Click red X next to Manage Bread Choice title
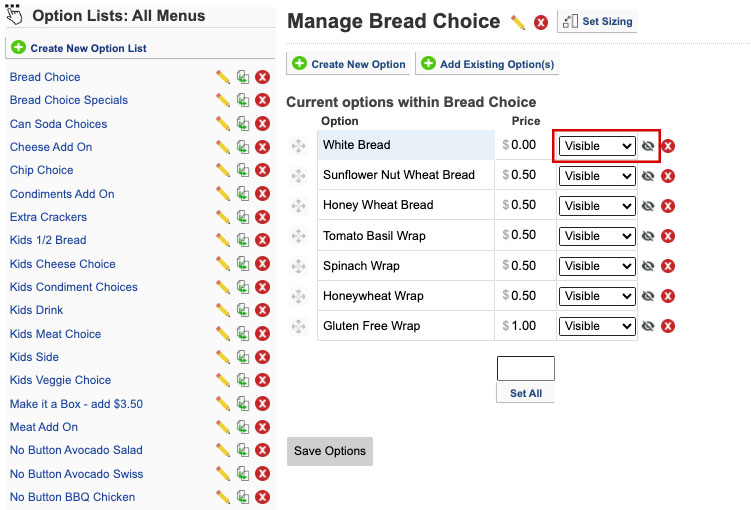The height and width of the screenshot is (510, 751). click(541, 22)
